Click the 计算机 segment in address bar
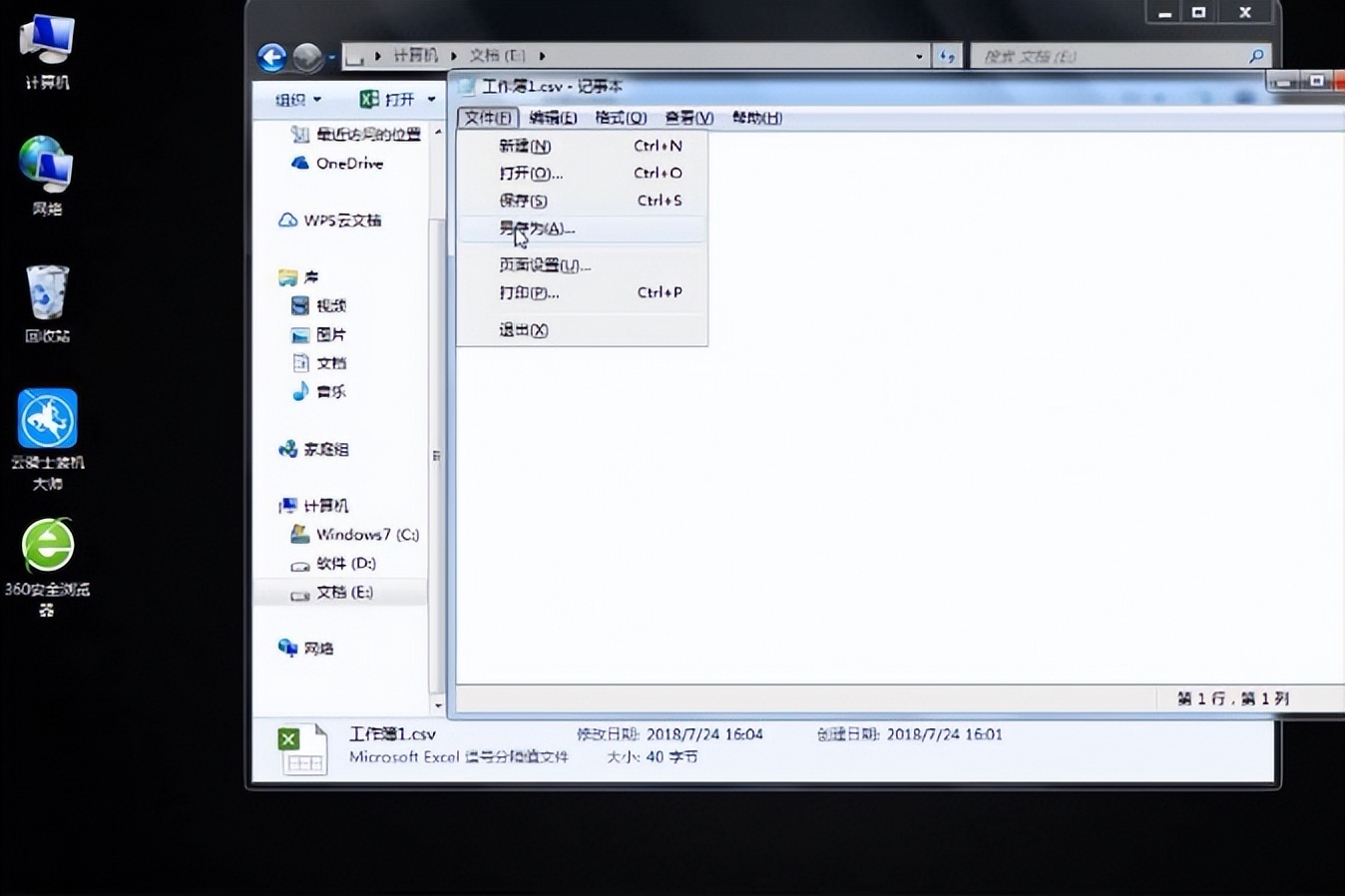The image size is (1345, 896). pyautogui.click(x=415, y=56)
